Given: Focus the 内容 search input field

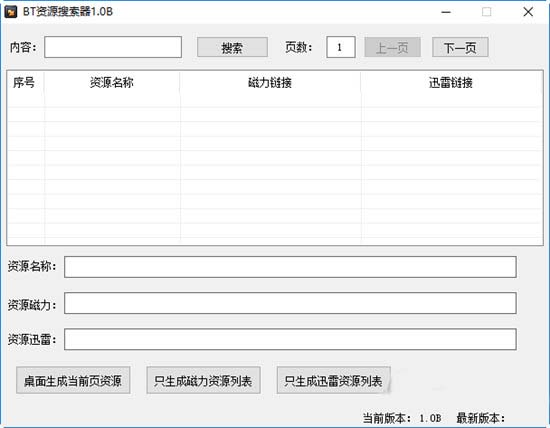Looking at the screenshot, I should [x=113, y=47].
